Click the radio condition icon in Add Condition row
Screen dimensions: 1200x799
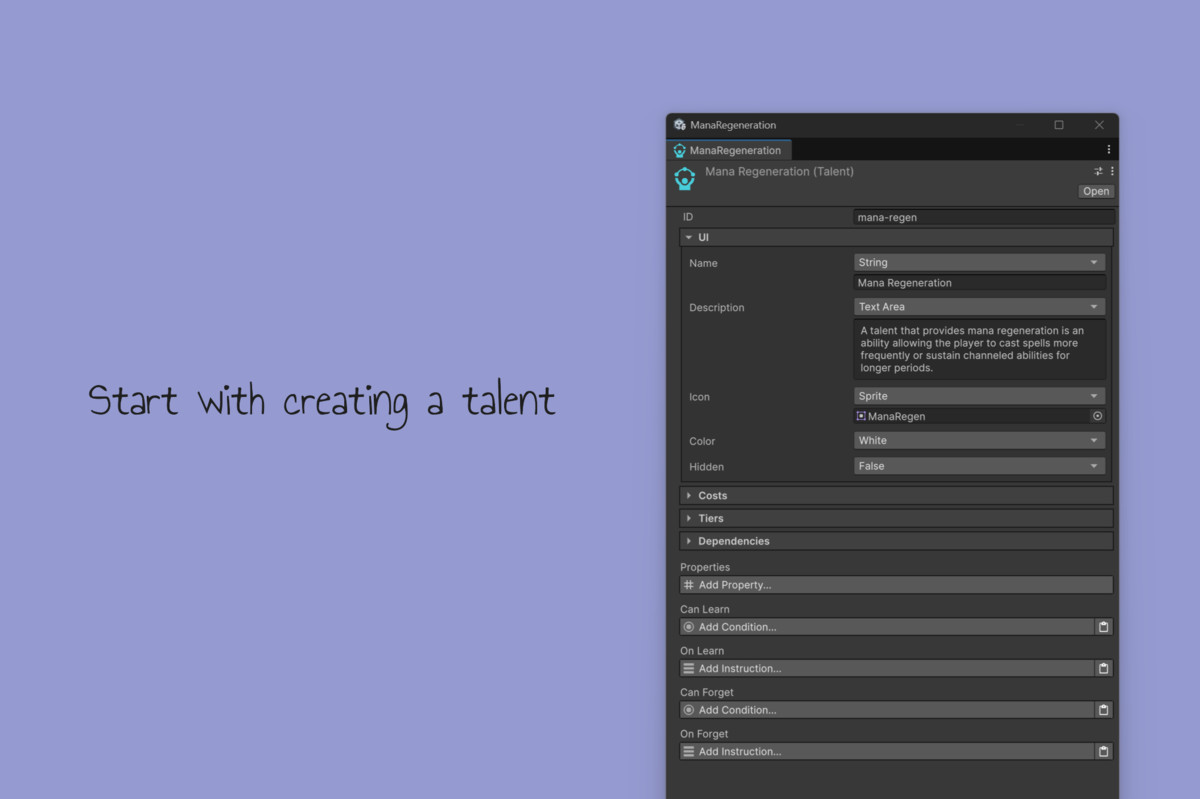coord(689,626)
